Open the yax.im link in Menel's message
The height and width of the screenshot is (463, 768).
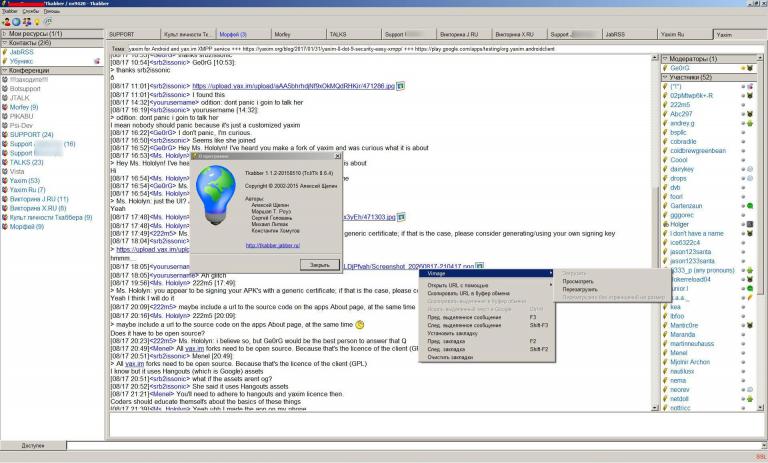click(194, 348)
